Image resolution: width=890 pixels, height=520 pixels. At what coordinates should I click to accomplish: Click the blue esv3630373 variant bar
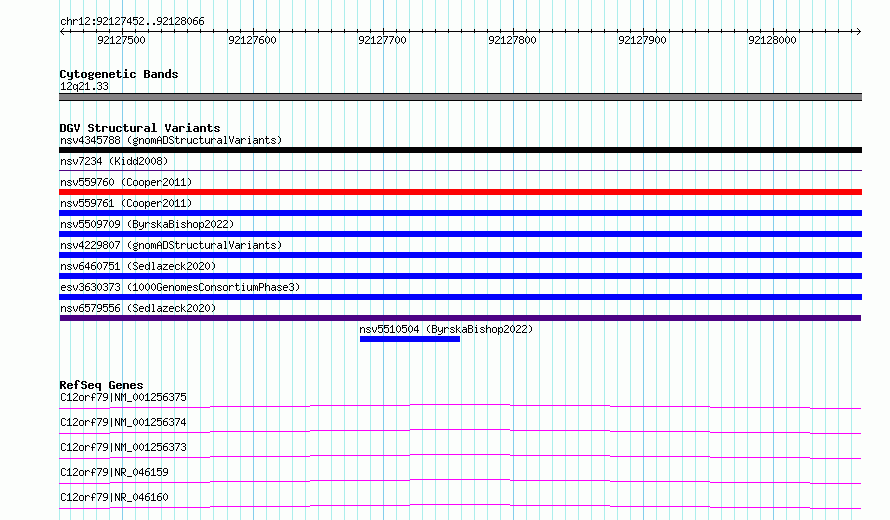click(x=460, y=297)
